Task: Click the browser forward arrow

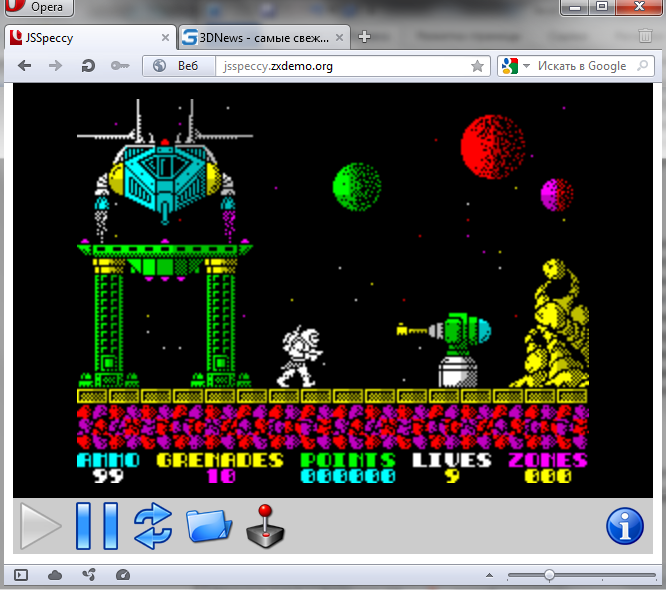Action: tap(56, 66)
